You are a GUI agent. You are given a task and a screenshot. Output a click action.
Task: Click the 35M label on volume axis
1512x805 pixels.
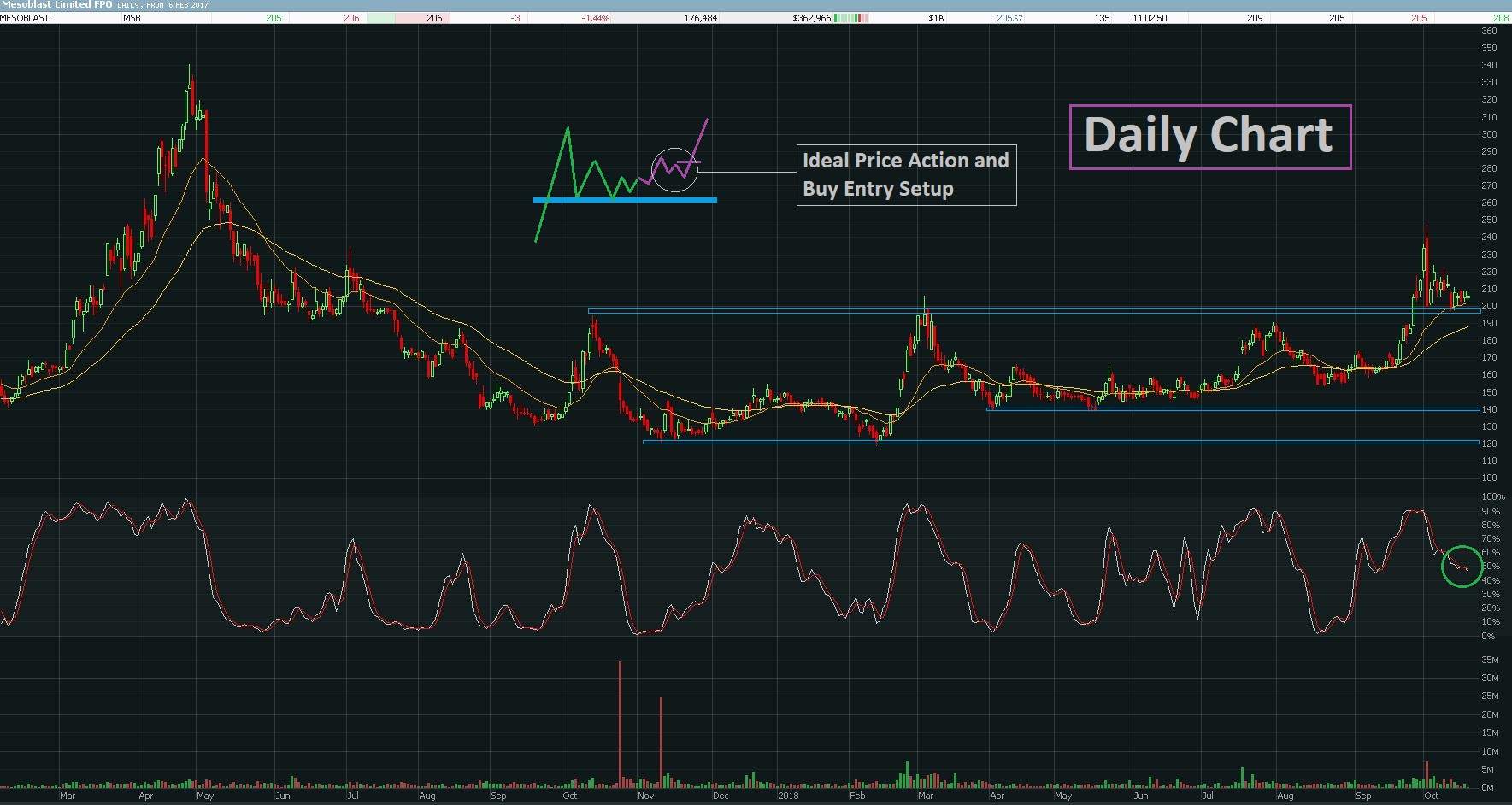click(1490, 660)
